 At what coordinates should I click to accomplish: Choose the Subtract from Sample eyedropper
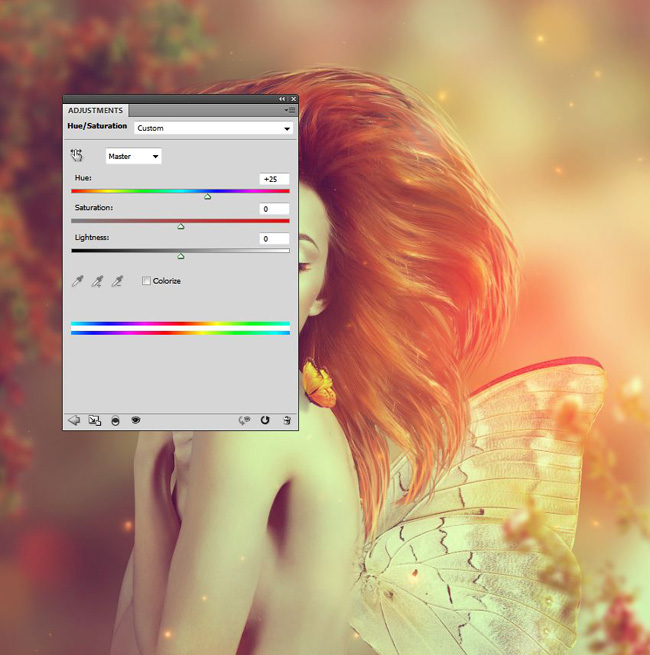117,281
